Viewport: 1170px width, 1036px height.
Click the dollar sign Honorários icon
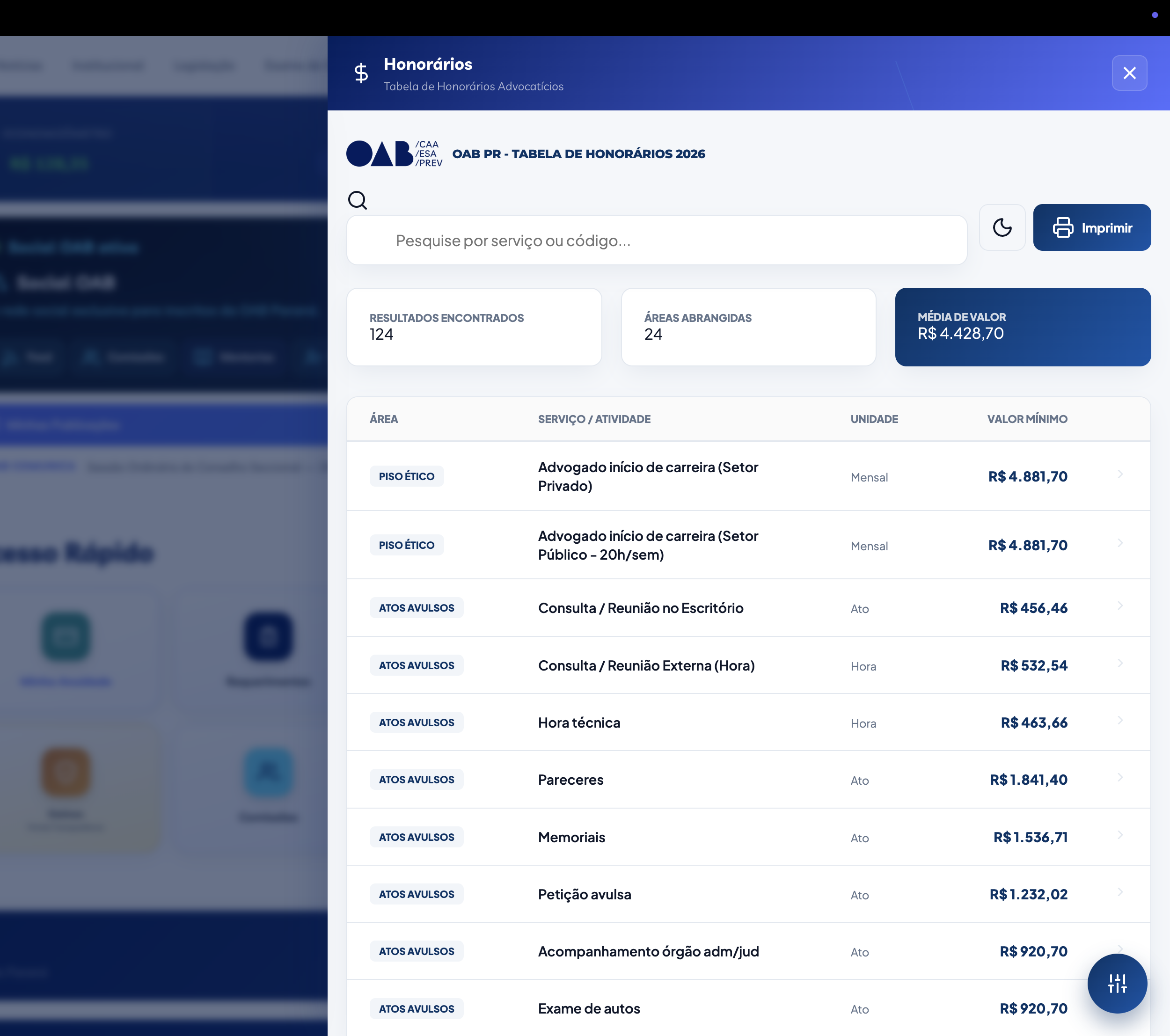point(361,73)
